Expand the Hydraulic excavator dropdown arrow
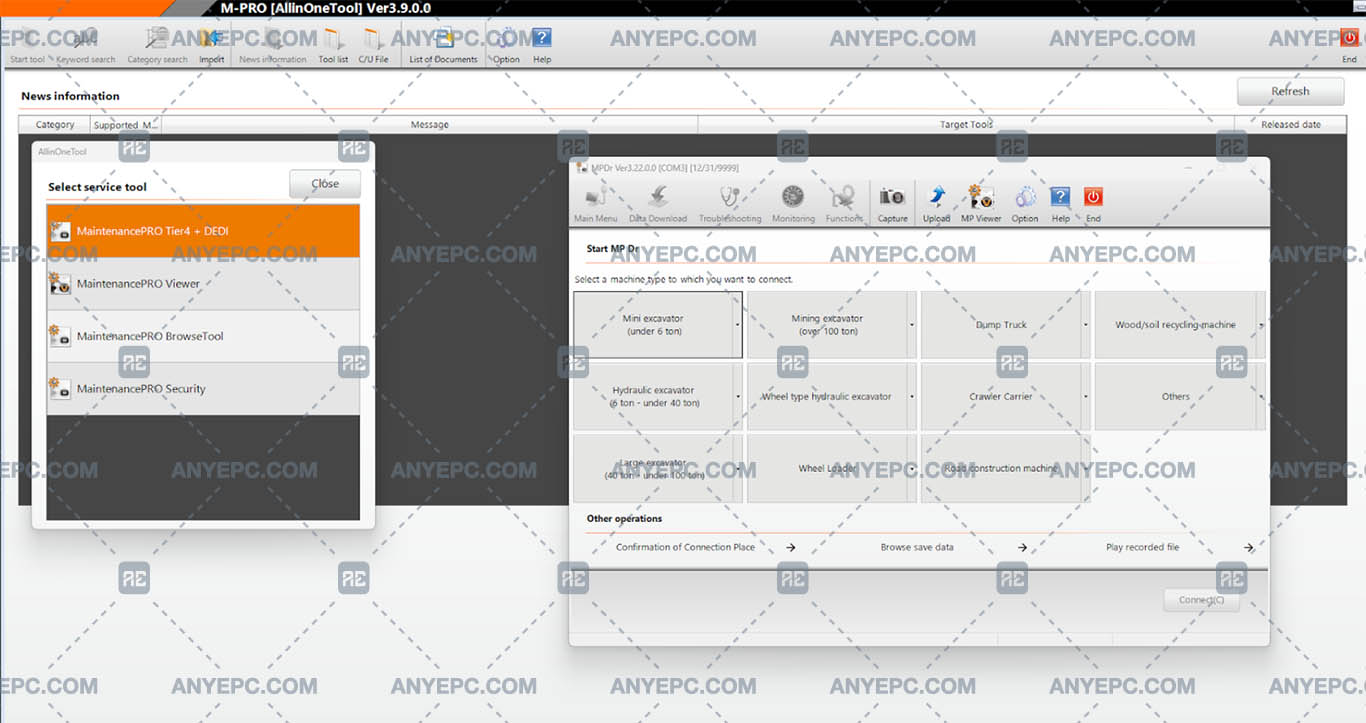The width and height of the screenshot is (1366, 723). point(738,397)
